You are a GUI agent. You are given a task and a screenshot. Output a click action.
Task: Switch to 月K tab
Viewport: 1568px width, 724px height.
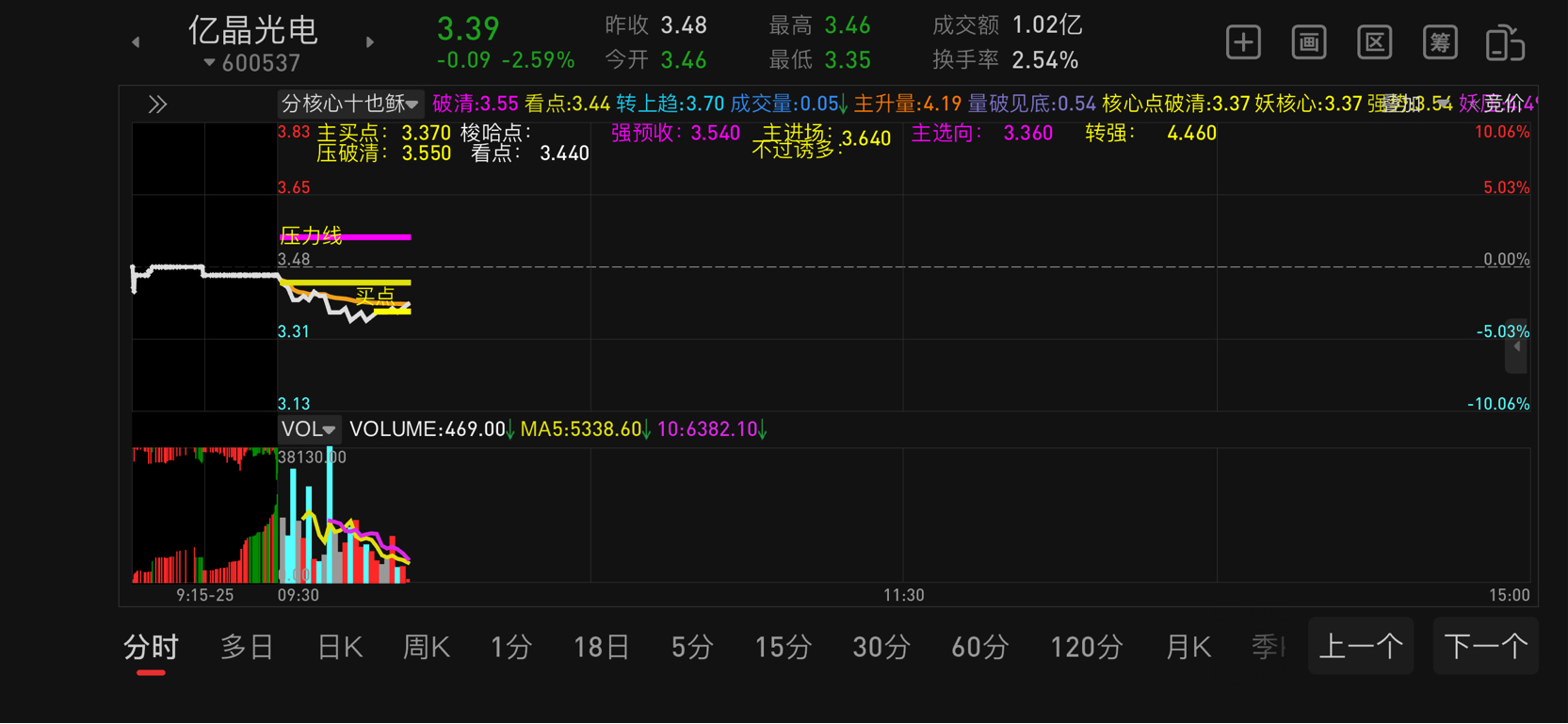[x=1188, y=648]
